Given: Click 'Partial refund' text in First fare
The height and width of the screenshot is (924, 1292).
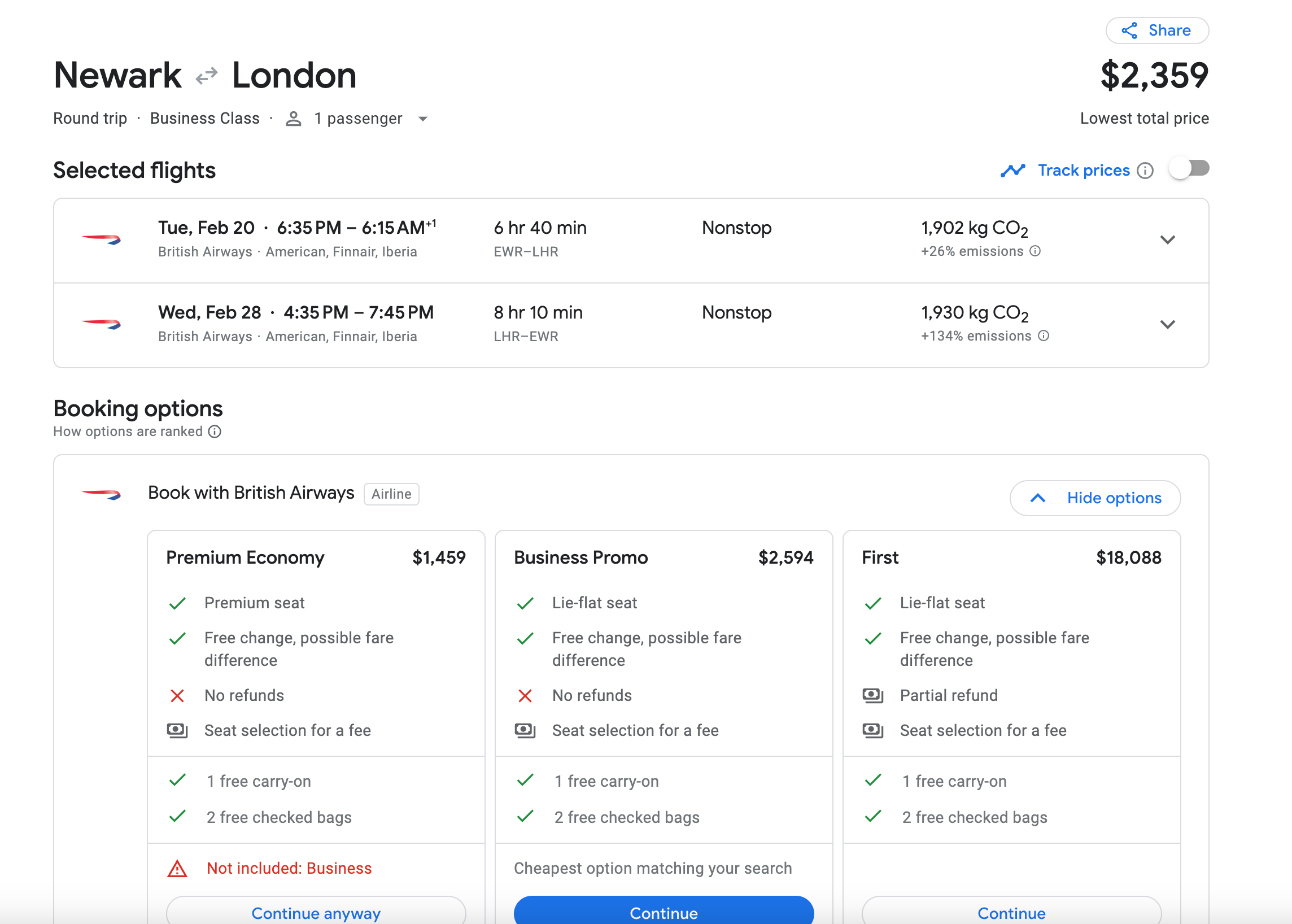Looking at the screenshot, I should [948, 695].
